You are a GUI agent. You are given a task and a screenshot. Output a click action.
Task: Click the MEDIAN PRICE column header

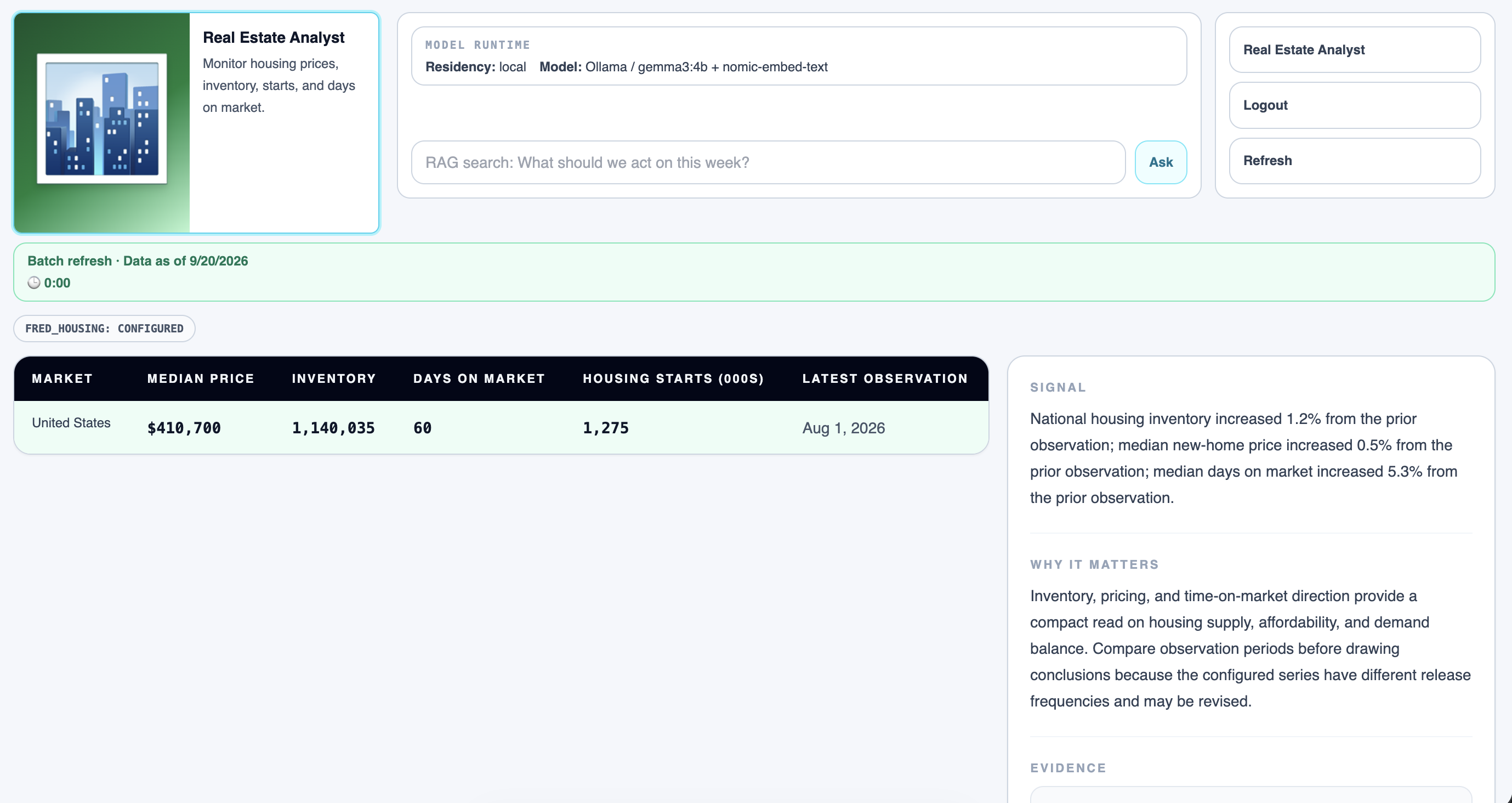(201, 378)
